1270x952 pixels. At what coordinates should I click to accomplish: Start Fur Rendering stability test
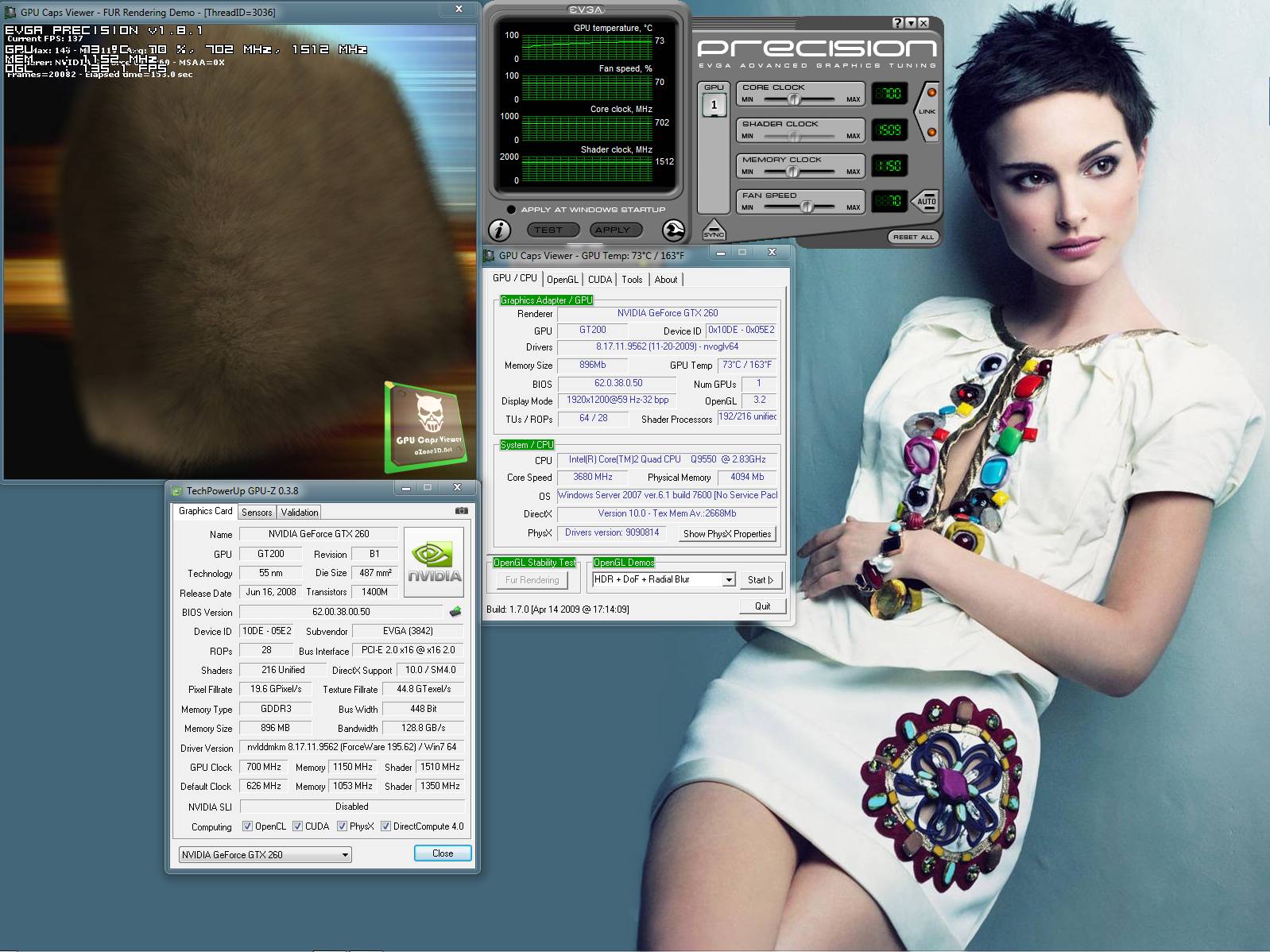(532, 580)
